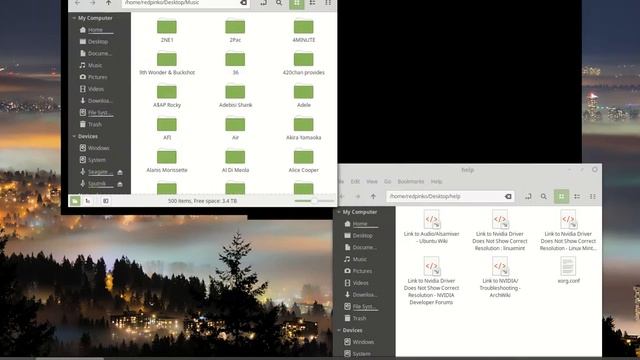This screenshot has height=360, width=640.
Task: Open Go menu in help window
Action: click(387, 181)
